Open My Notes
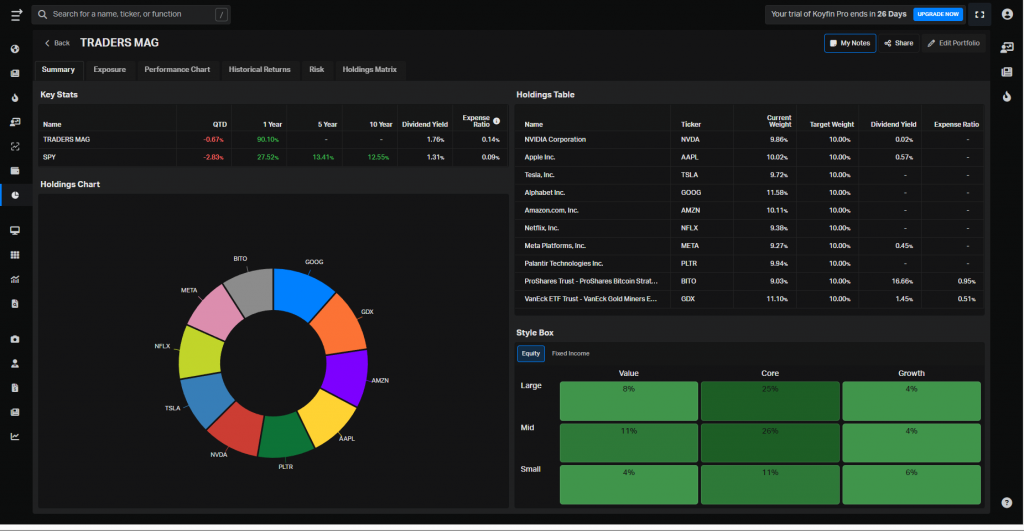The height and width of the screenshot is (531, 1024). pyautogui.click(x=850, y=43)
